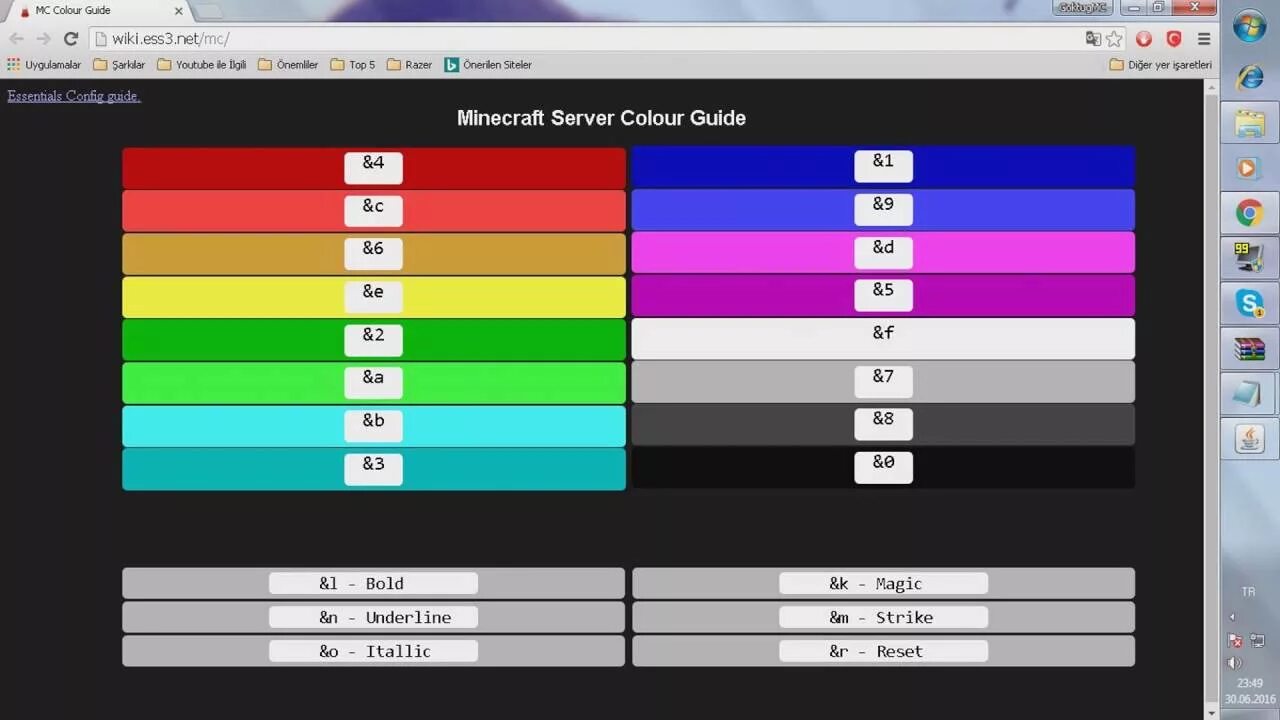
Task: Open WinRAR from the taskbar
Action: coord(1250,349)
